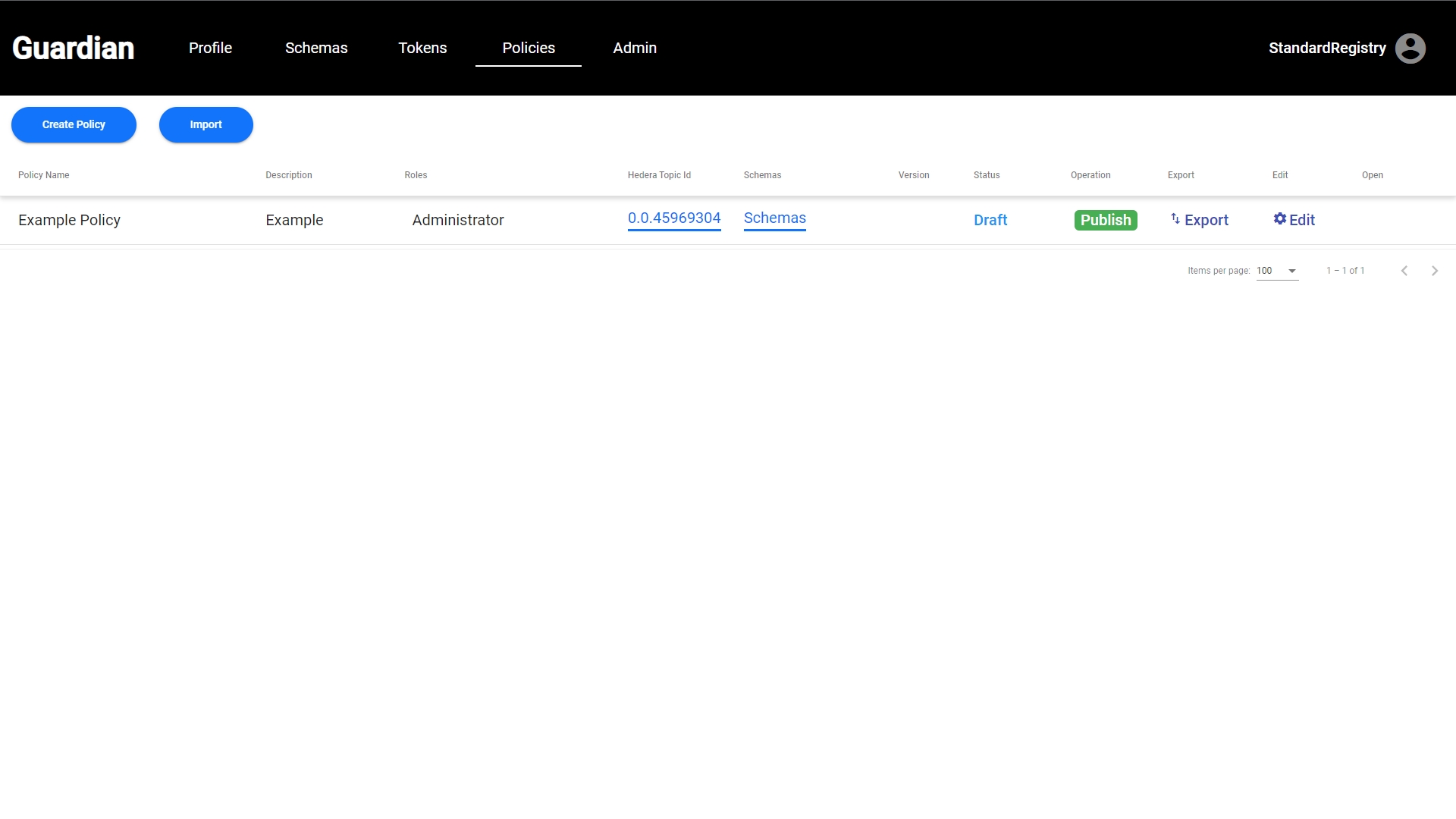The width and height of the screenshot is (1456, 819).
Task: Select the Policies tab
Action: pyautogui.click(x=529, y=48)
